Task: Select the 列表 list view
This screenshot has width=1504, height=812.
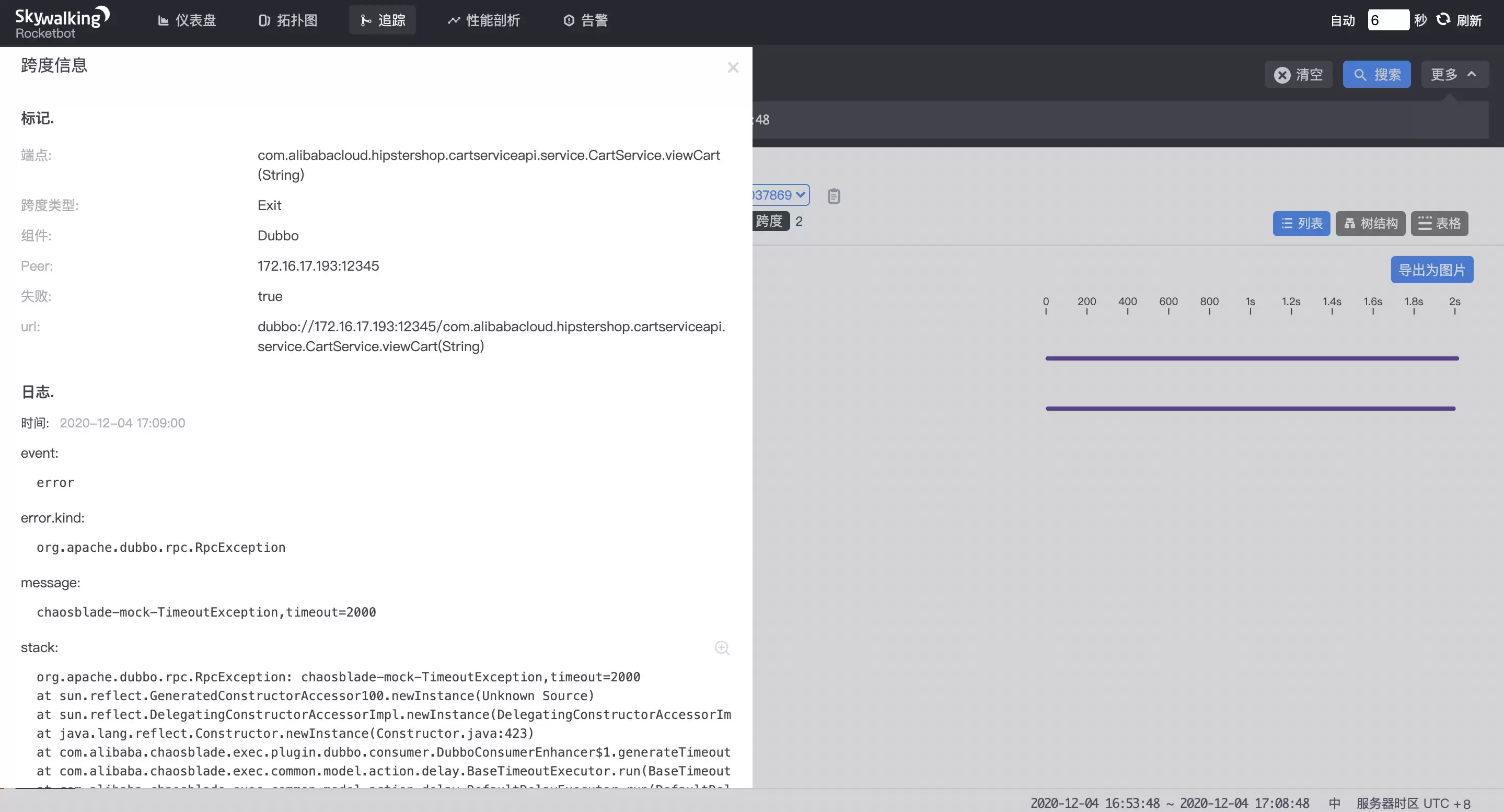Action: [x=1301, y=224]
